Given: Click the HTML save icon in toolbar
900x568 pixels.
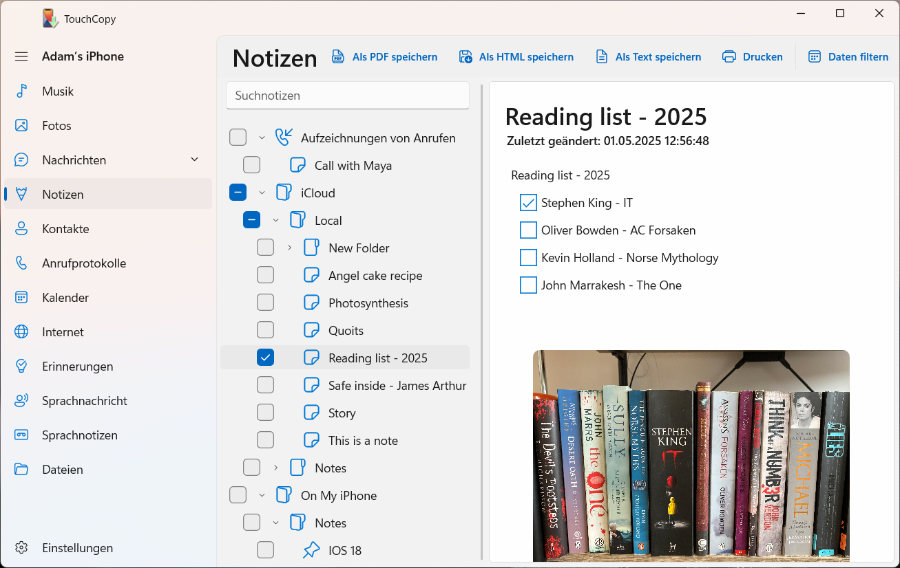Looking at the screenshot, I should pos(465,56).
